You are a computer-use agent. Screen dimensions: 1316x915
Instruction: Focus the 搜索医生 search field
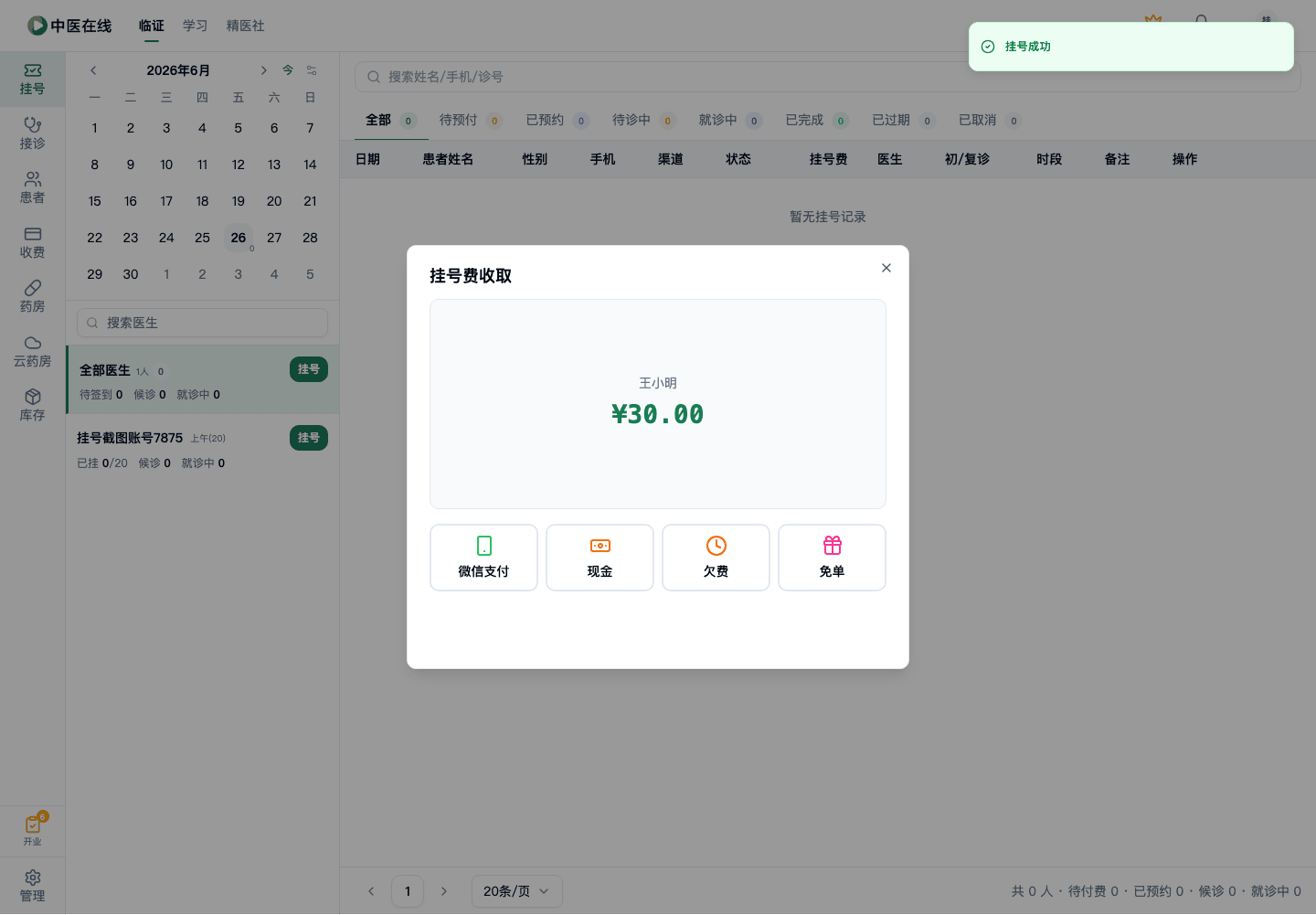coord(202,323)
